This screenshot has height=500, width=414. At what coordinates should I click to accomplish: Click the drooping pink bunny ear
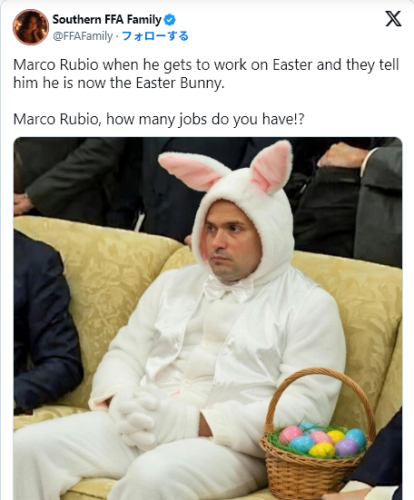[x=193, y=171]
